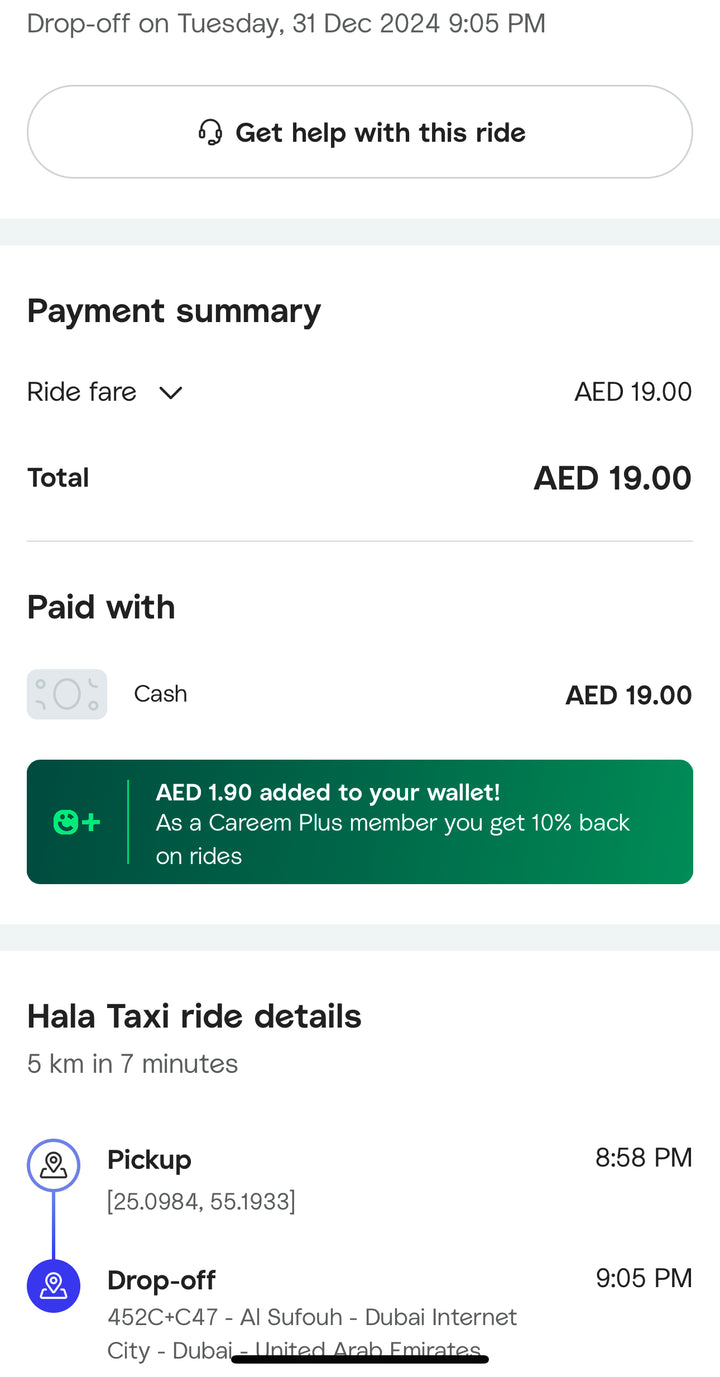Tap the Get help with this ride button

pyautogui.click(x=360, y=132)
